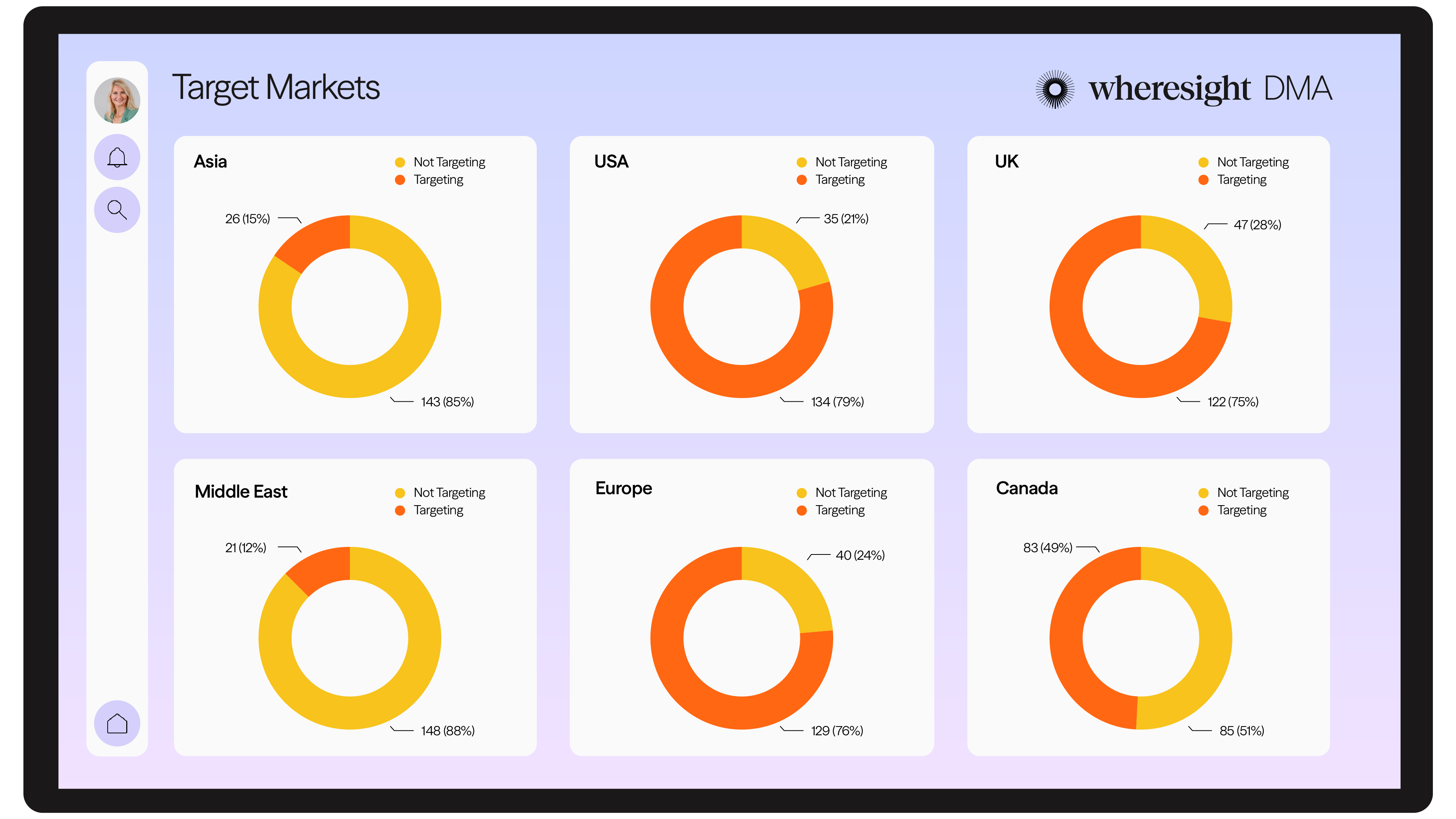Open notifications bell icon
Image resolution: width=1456 pixels, height=819 pixels.
[117, 157]
